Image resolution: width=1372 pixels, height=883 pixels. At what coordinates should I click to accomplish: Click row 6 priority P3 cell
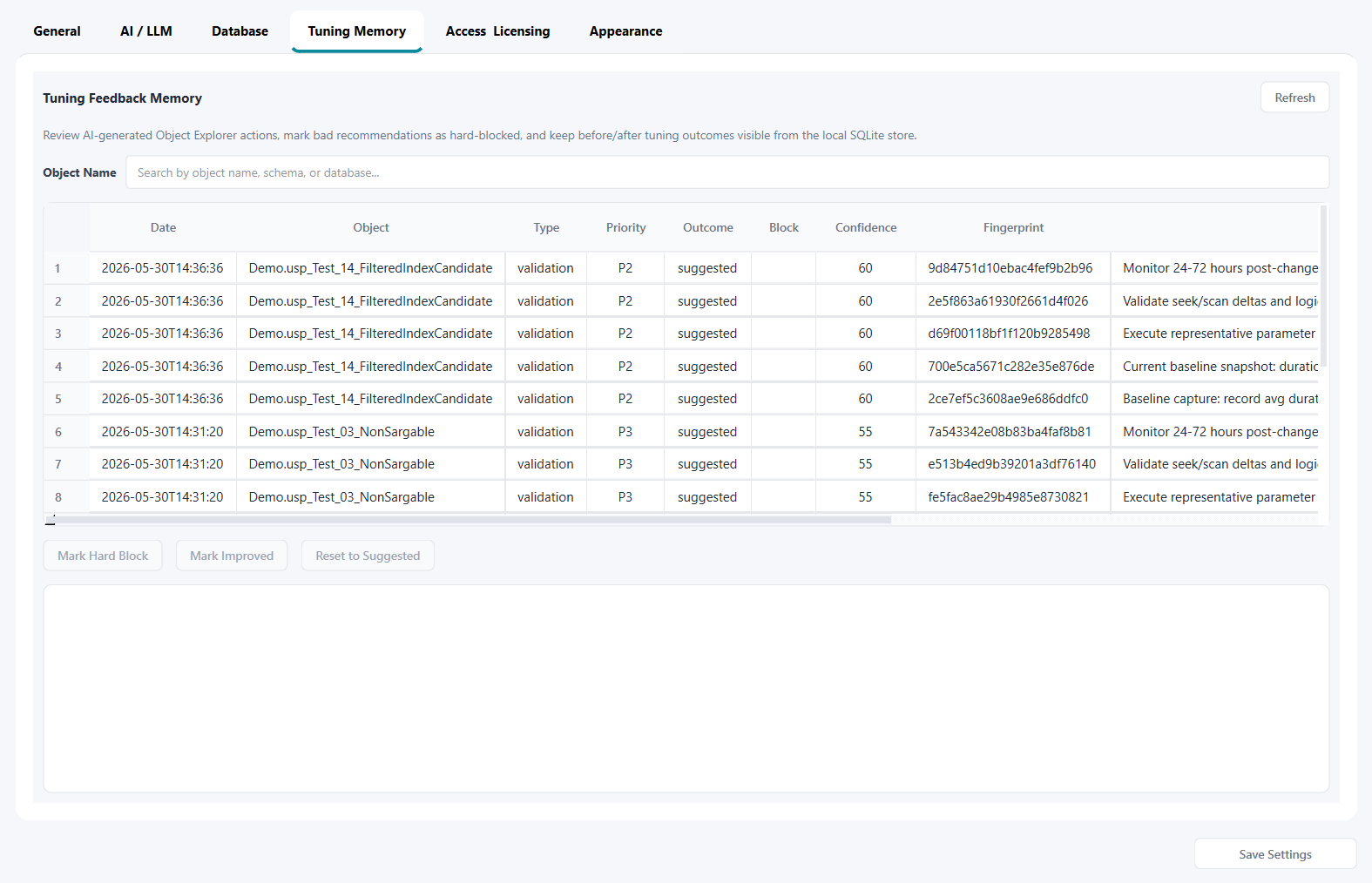tap(625, 432)
